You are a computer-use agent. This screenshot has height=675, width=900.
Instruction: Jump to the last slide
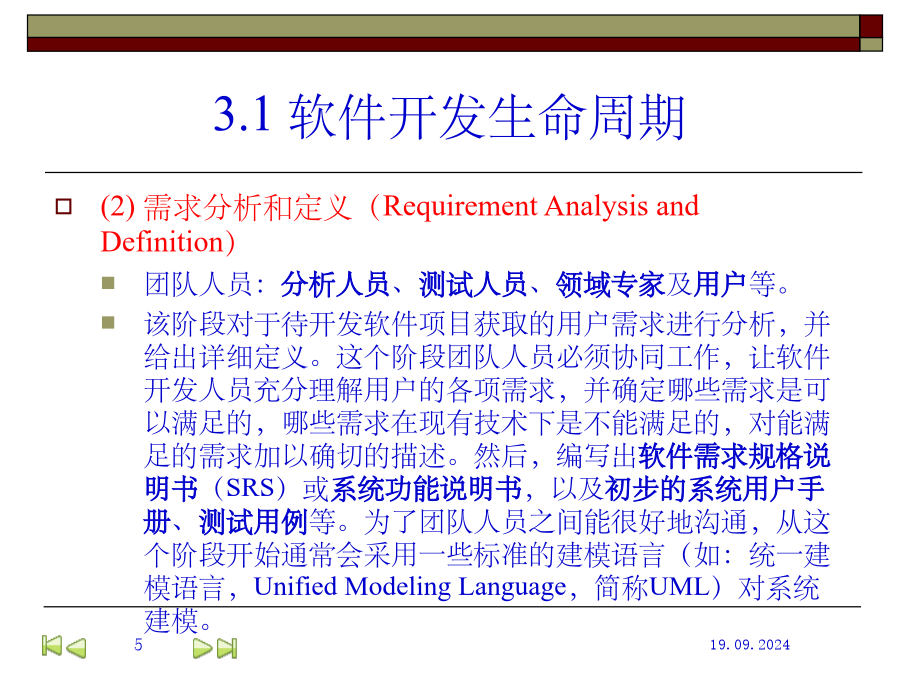(227, 648)
